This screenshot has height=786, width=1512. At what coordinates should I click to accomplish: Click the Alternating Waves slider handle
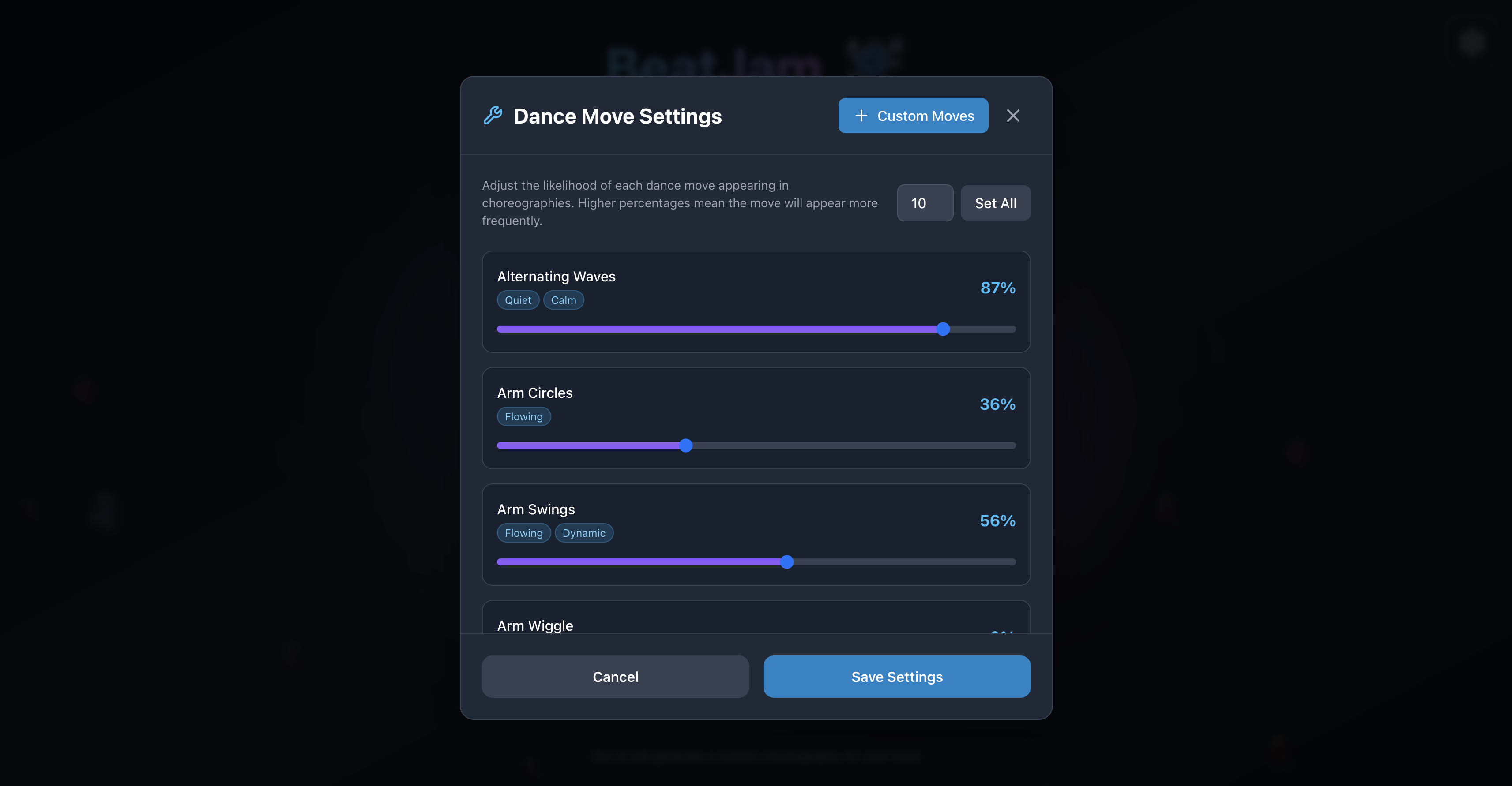(x=943, y=329)
